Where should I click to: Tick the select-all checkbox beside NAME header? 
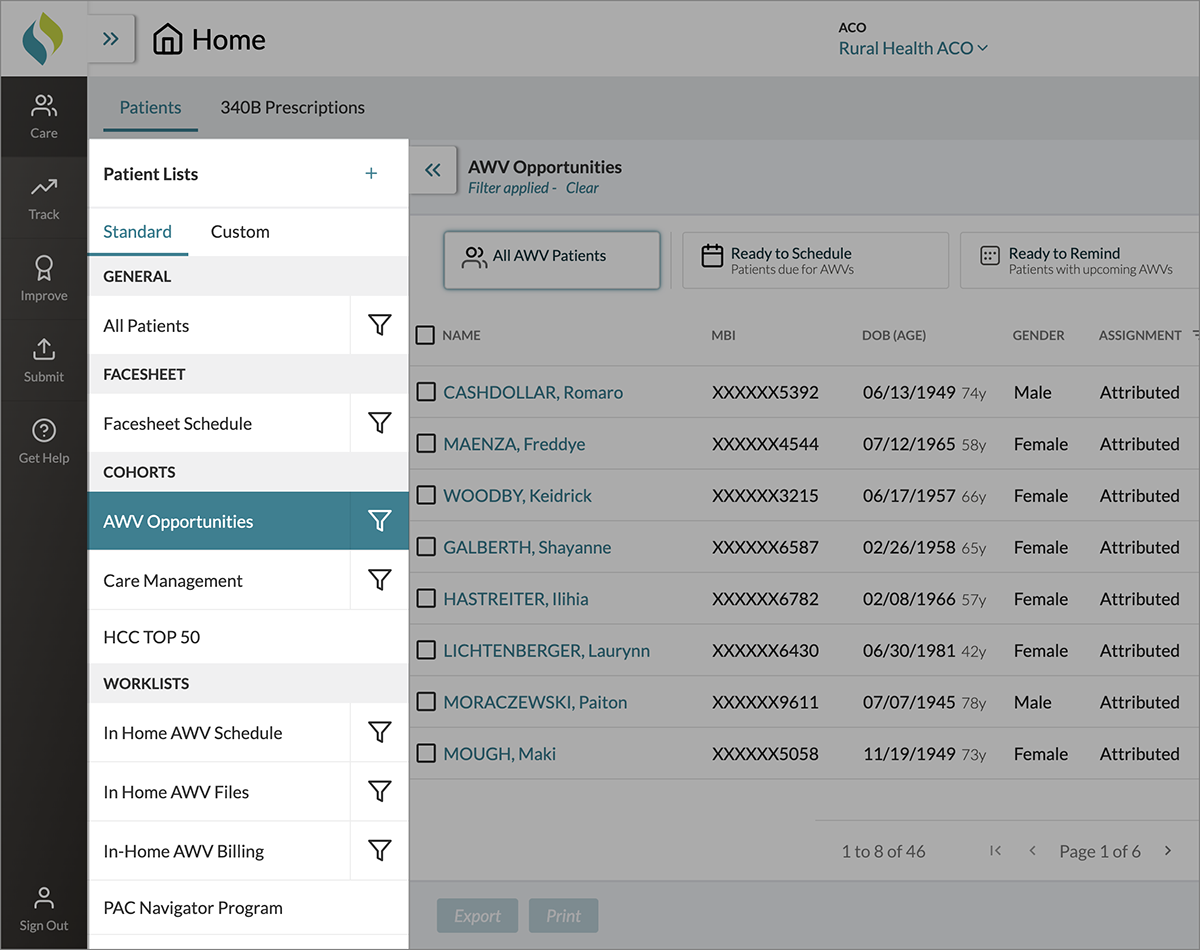tap(425, 335)
